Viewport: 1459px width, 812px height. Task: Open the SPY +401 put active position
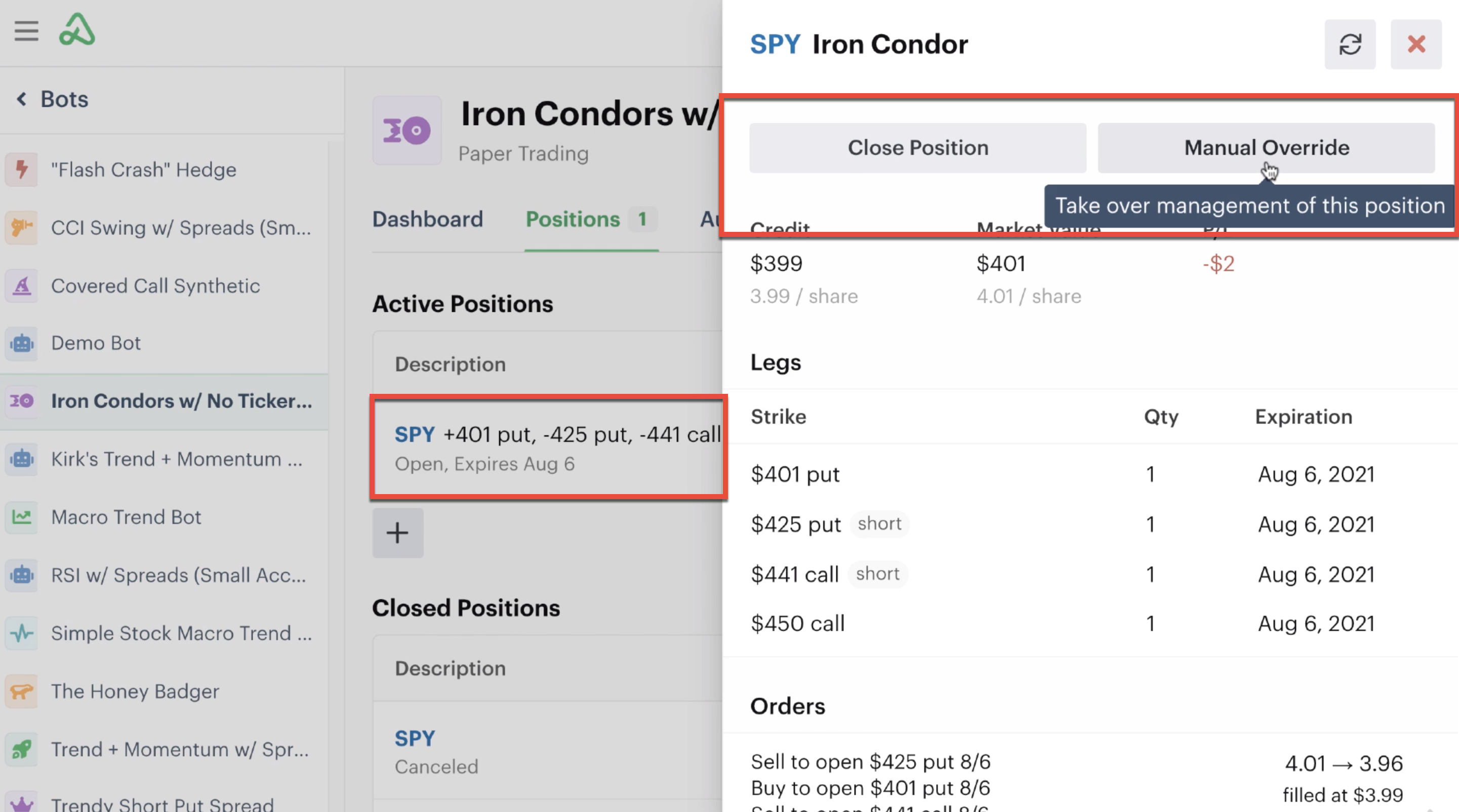(x=548, y=448)
